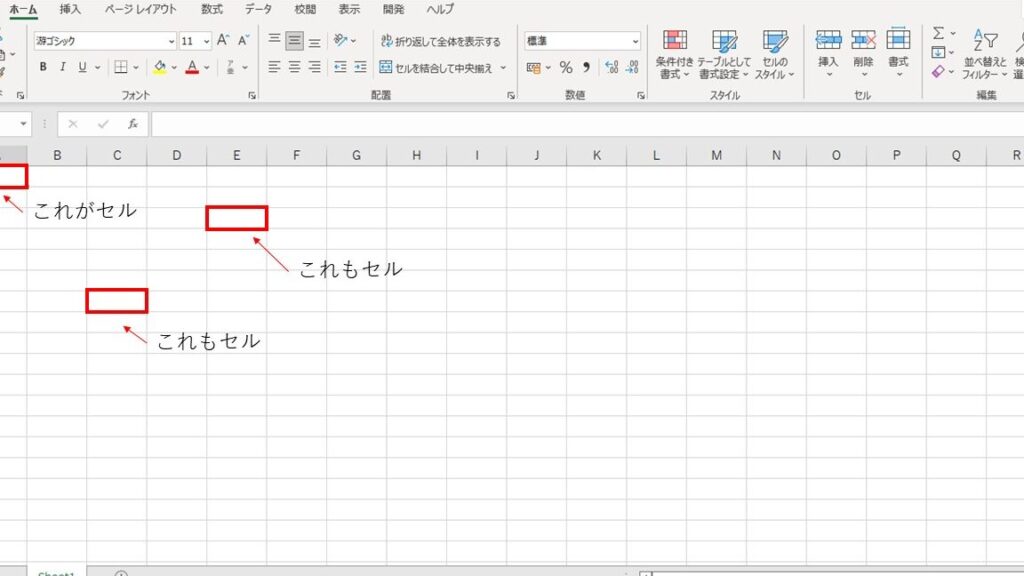Confirm formula entry with the checkmark icon
The height and width of the screenshot is (576, 1024).
pos(103,124)
